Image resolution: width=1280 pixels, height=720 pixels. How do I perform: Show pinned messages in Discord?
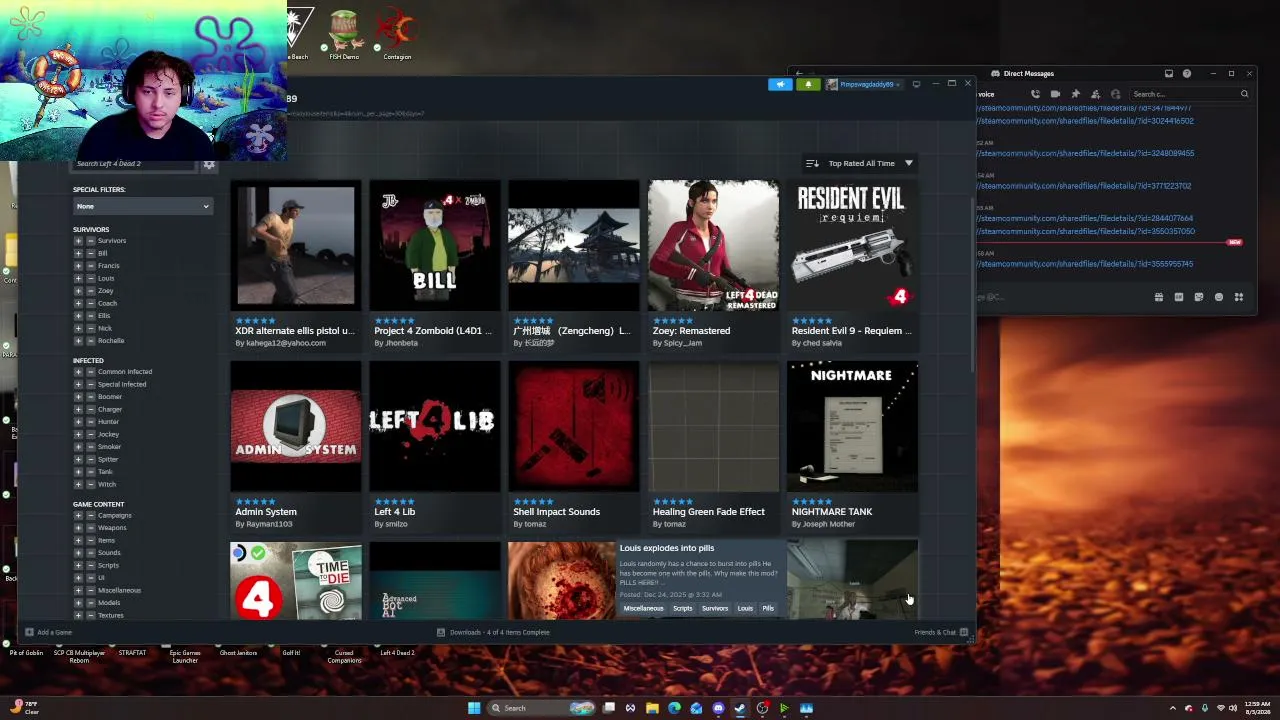[1075, 94]
